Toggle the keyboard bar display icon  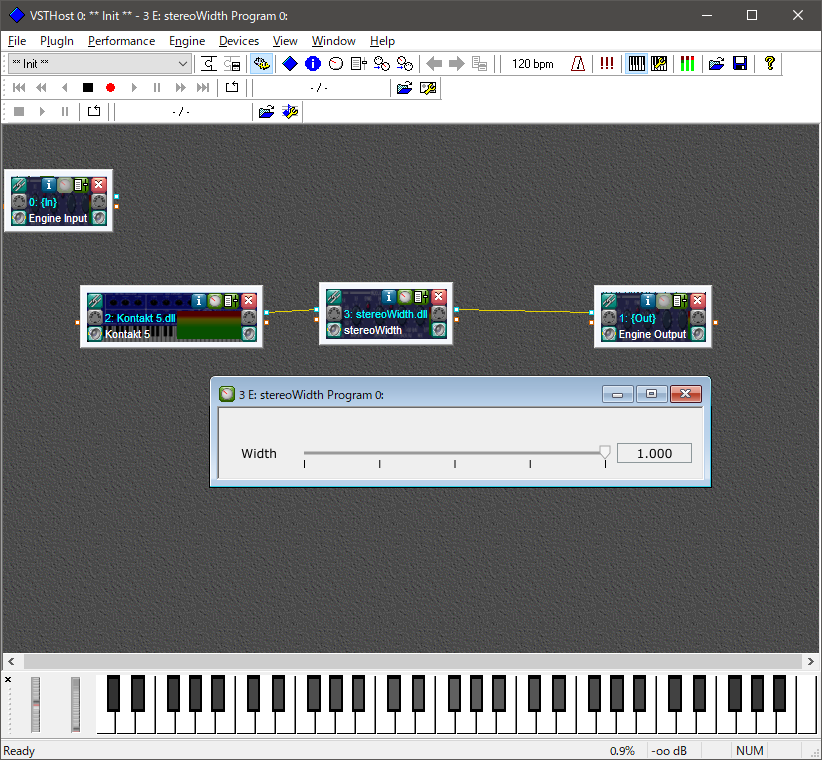point(636,64)
